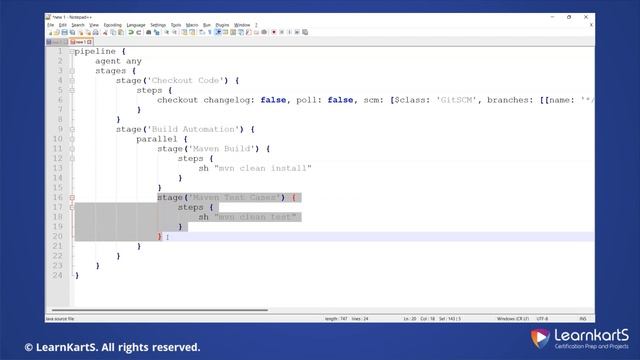Click the Playback macro icon
Image resolution: width=640 pixels, height=360 pixels.
pos(290,32)
